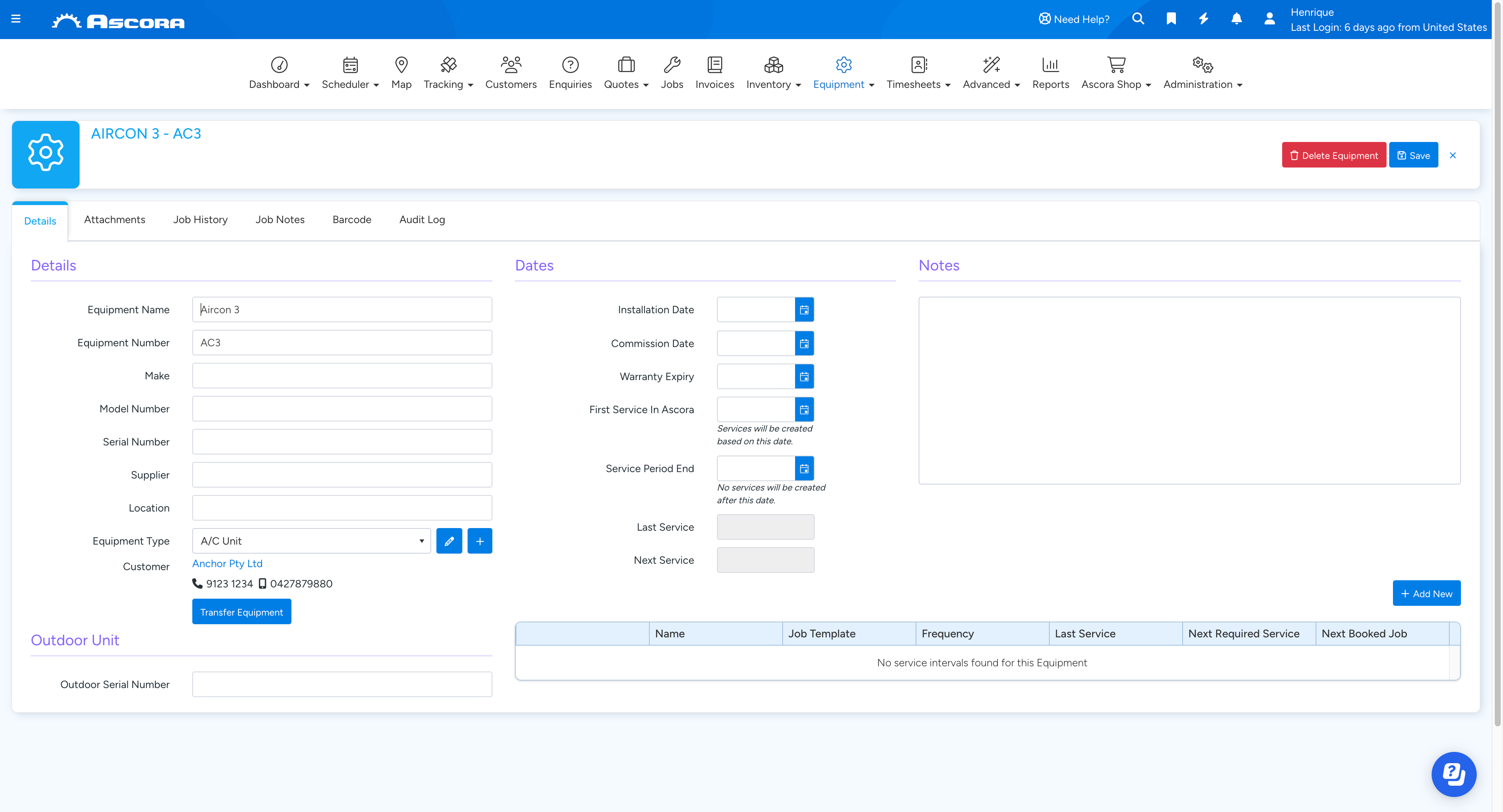Open the search magnifier icon
Image resolution: width=1503 pixels, height=812 pixels.
(1138, 19)
